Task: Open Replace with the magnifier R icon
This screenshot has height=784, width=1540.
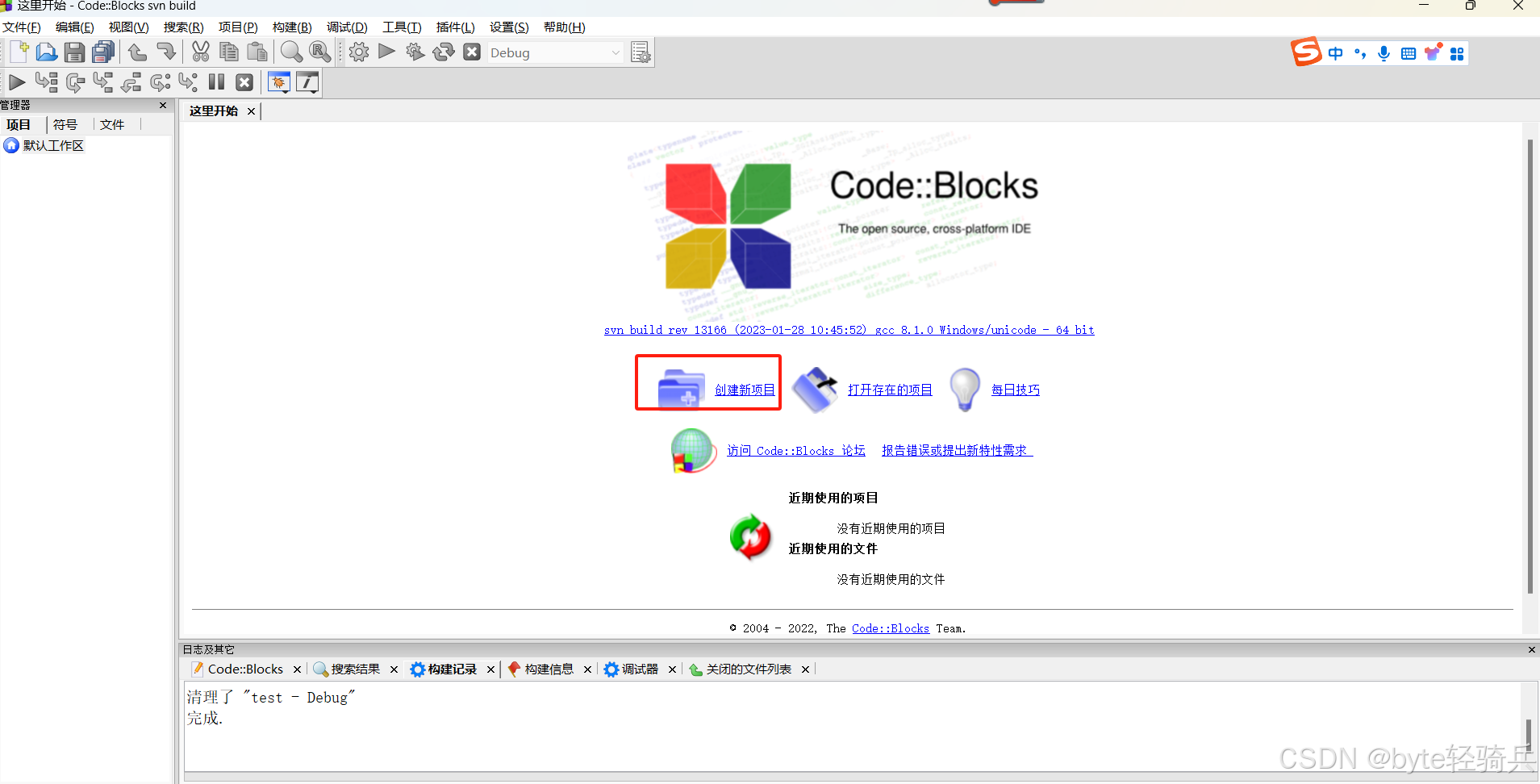Action: 320,52
